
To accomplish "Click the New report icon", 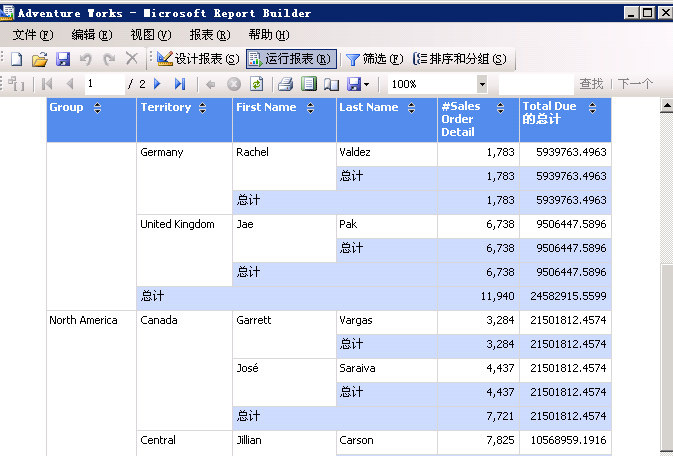I will click(x=16, y=60).
